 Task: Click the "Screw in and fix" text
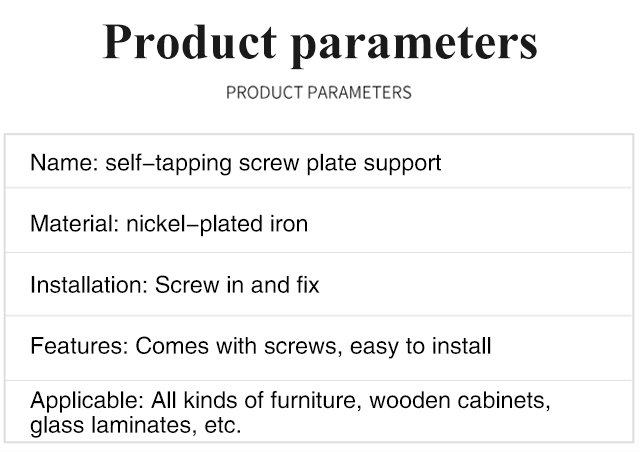[x=237, y=285]
